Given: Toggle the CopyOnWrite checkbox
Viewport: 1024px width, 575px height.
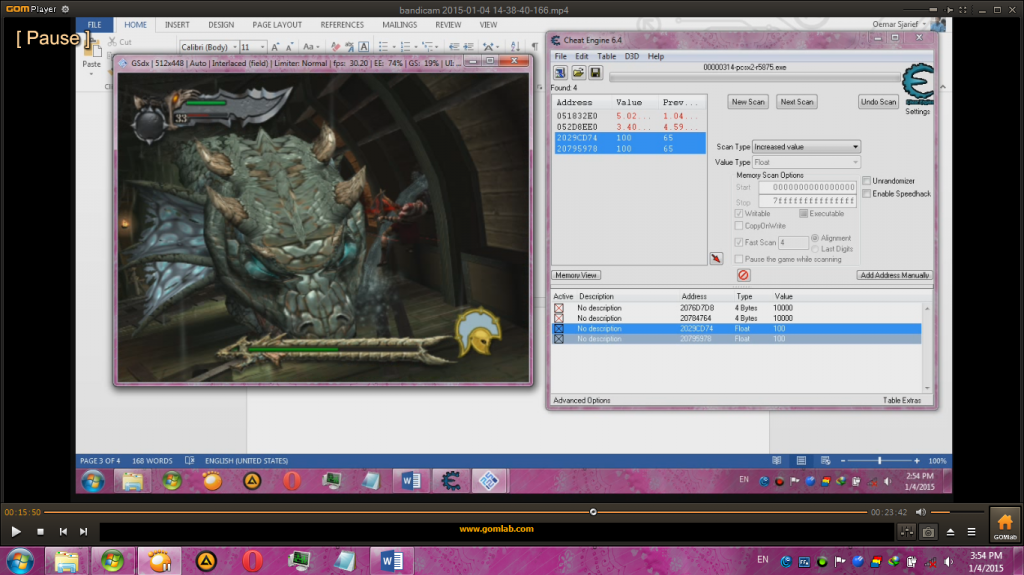Looking at the screenshot, I should tap(739, 226).
